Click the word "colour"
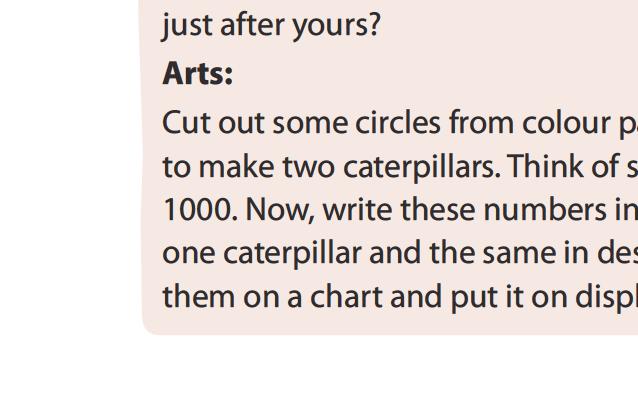The image size is (638, 410). coord(548,123)
